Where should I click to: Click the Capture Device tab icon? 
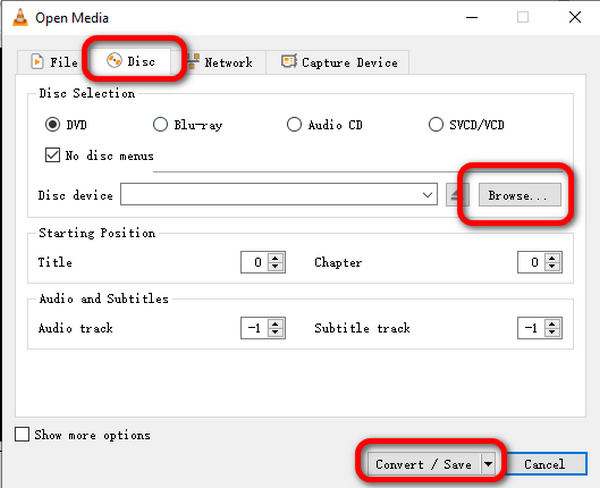(289, 61)
